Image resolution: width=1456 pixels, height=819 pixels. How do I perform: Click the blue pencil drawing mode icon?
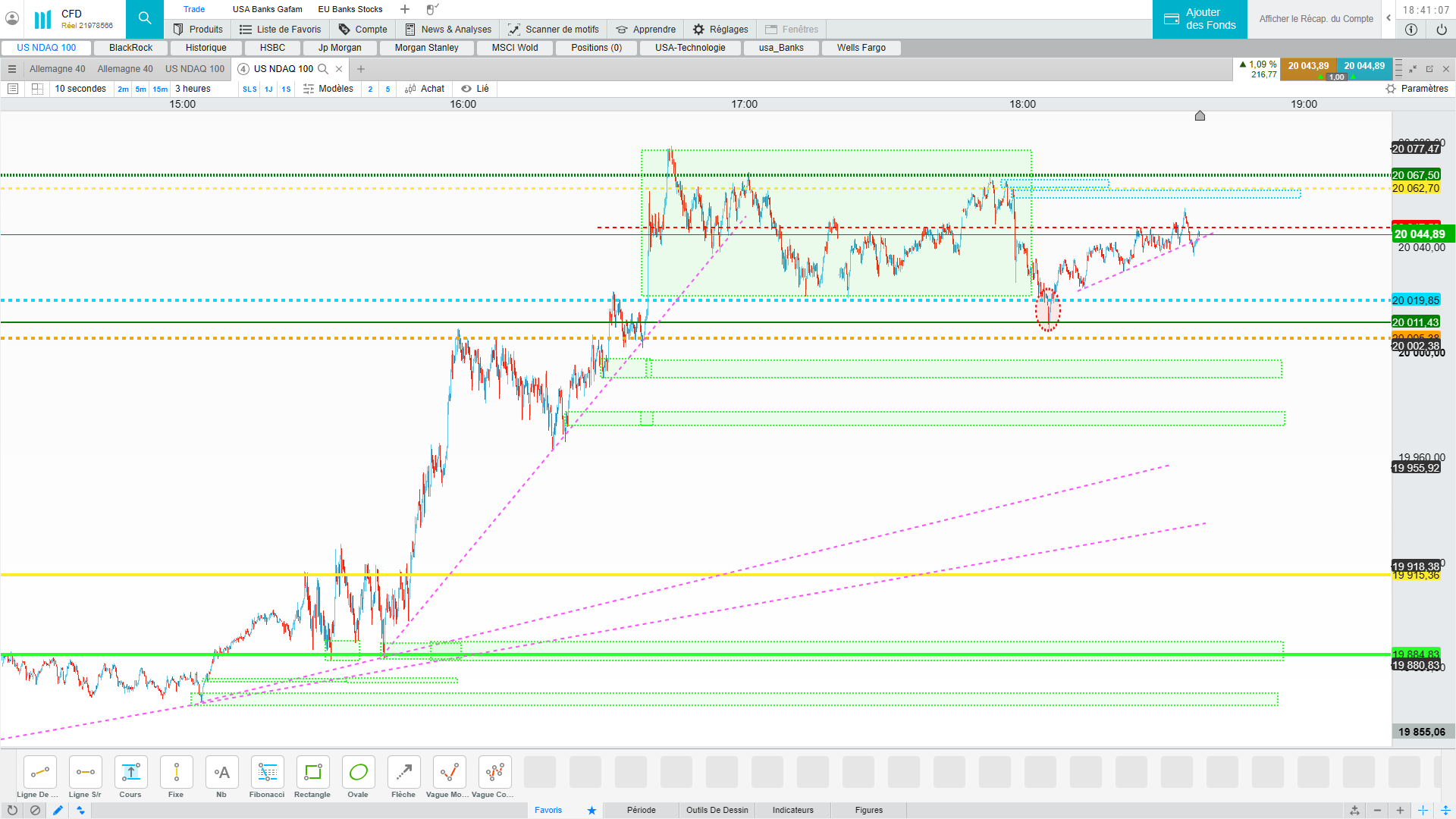point(58,810)
